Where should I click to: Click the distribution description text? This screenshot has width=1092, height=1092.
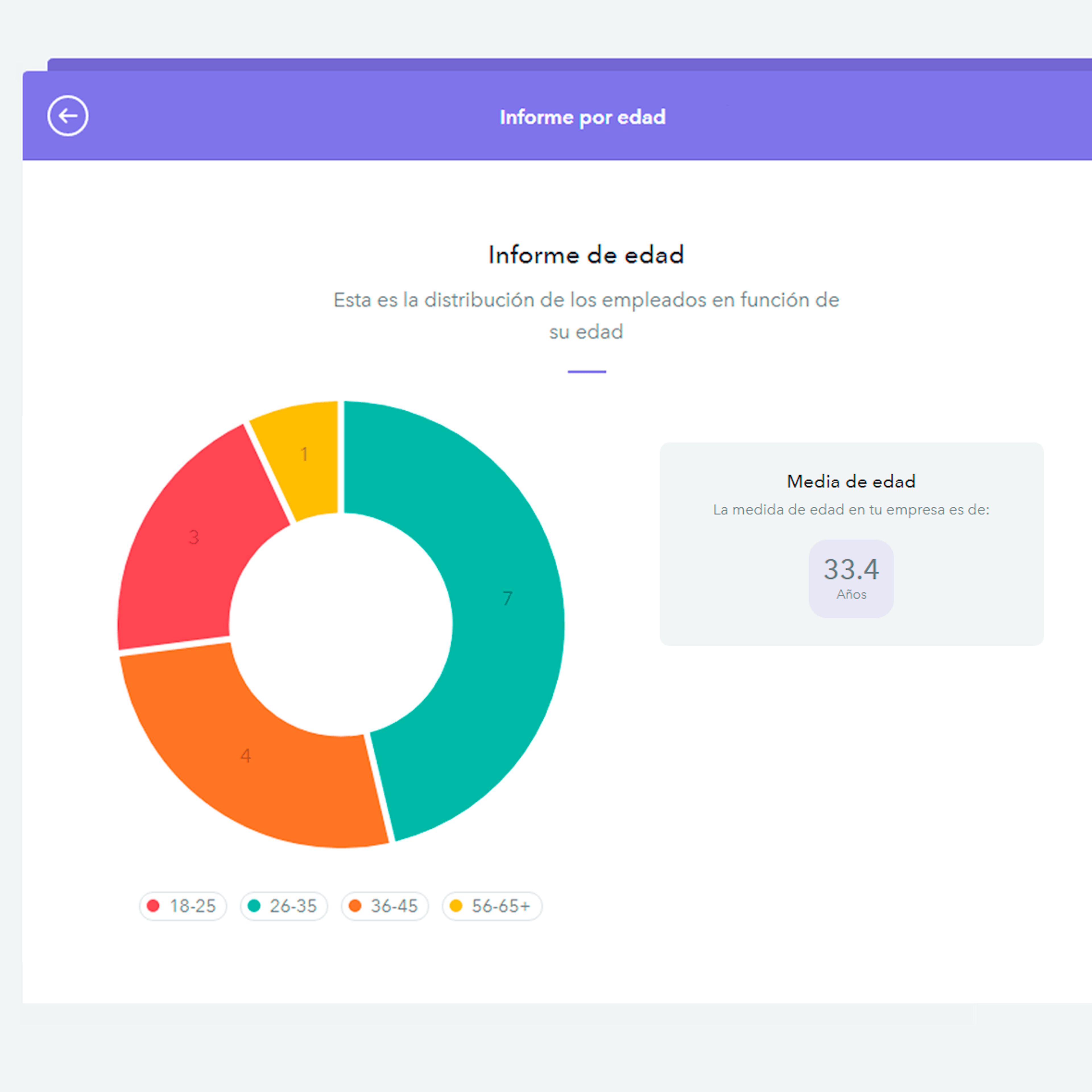[586, 315]
